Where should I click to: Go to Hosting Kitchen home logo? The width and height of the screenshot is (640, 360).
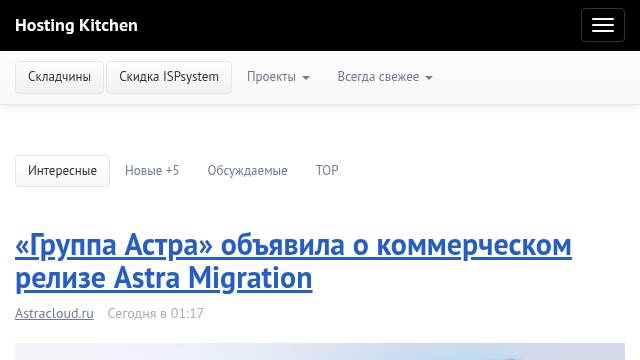76,25
